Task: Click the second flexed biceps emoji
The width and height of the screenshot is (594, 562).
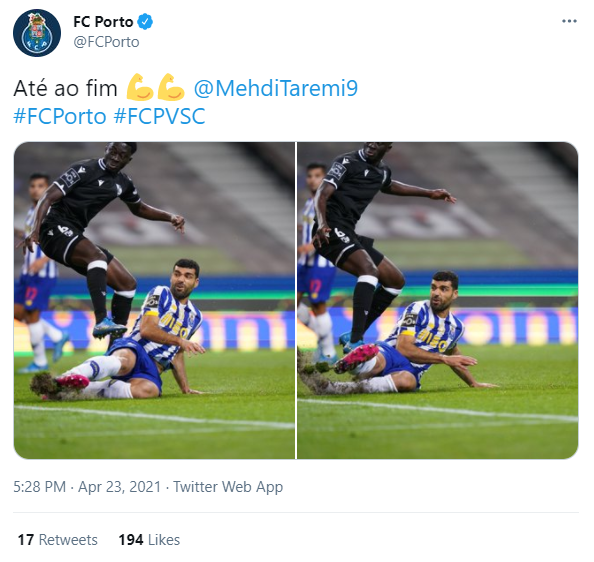Action: [171, 87]
